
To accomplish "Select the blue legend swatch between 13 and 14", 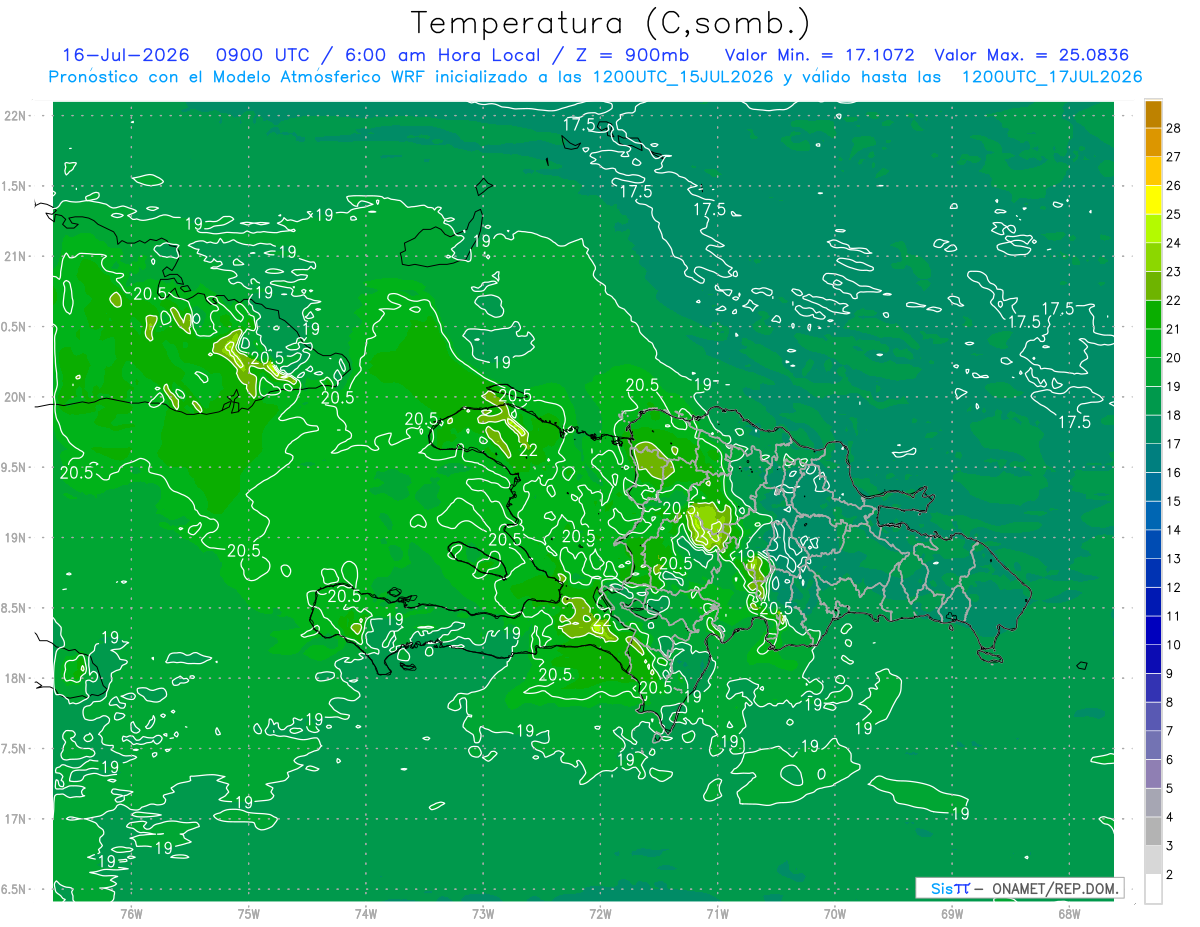I will coord(1153,544).
